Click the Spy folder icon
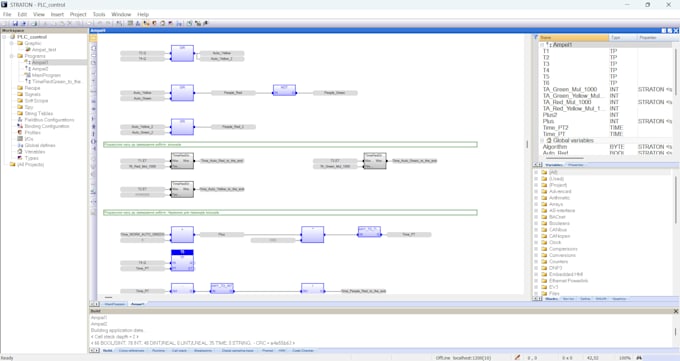Screen dimensions: 680x361 pyautogui.click(x=20, y=107)
